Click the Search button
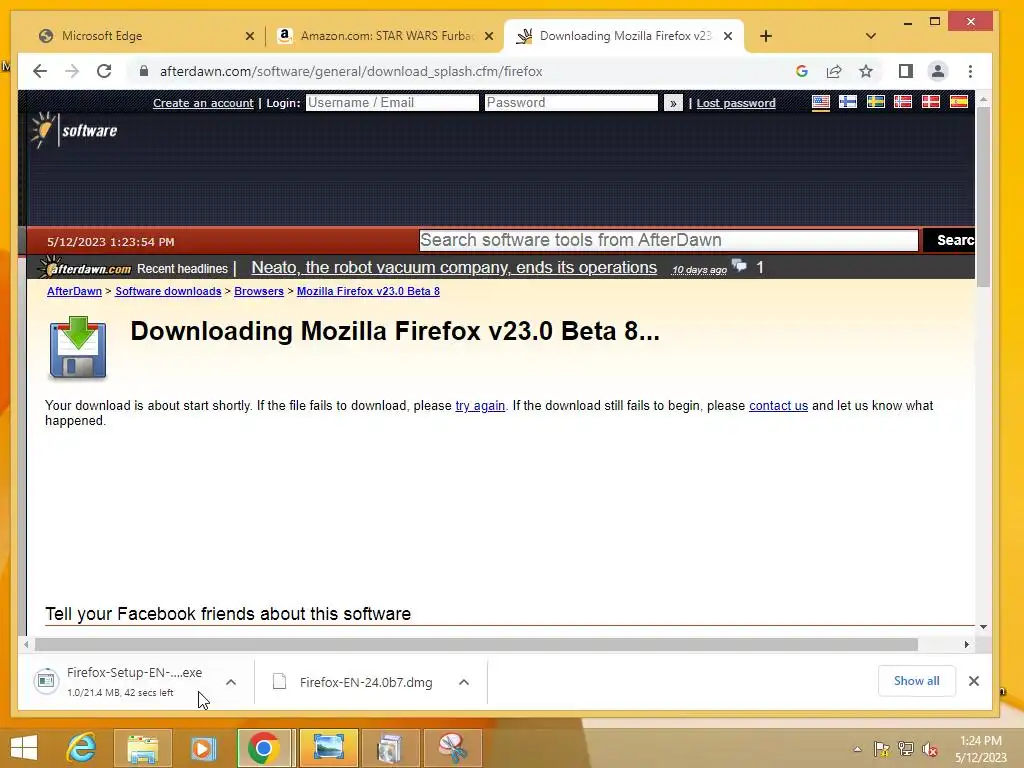The height and width of the screenshot is (768, 1024). [951, 240]
